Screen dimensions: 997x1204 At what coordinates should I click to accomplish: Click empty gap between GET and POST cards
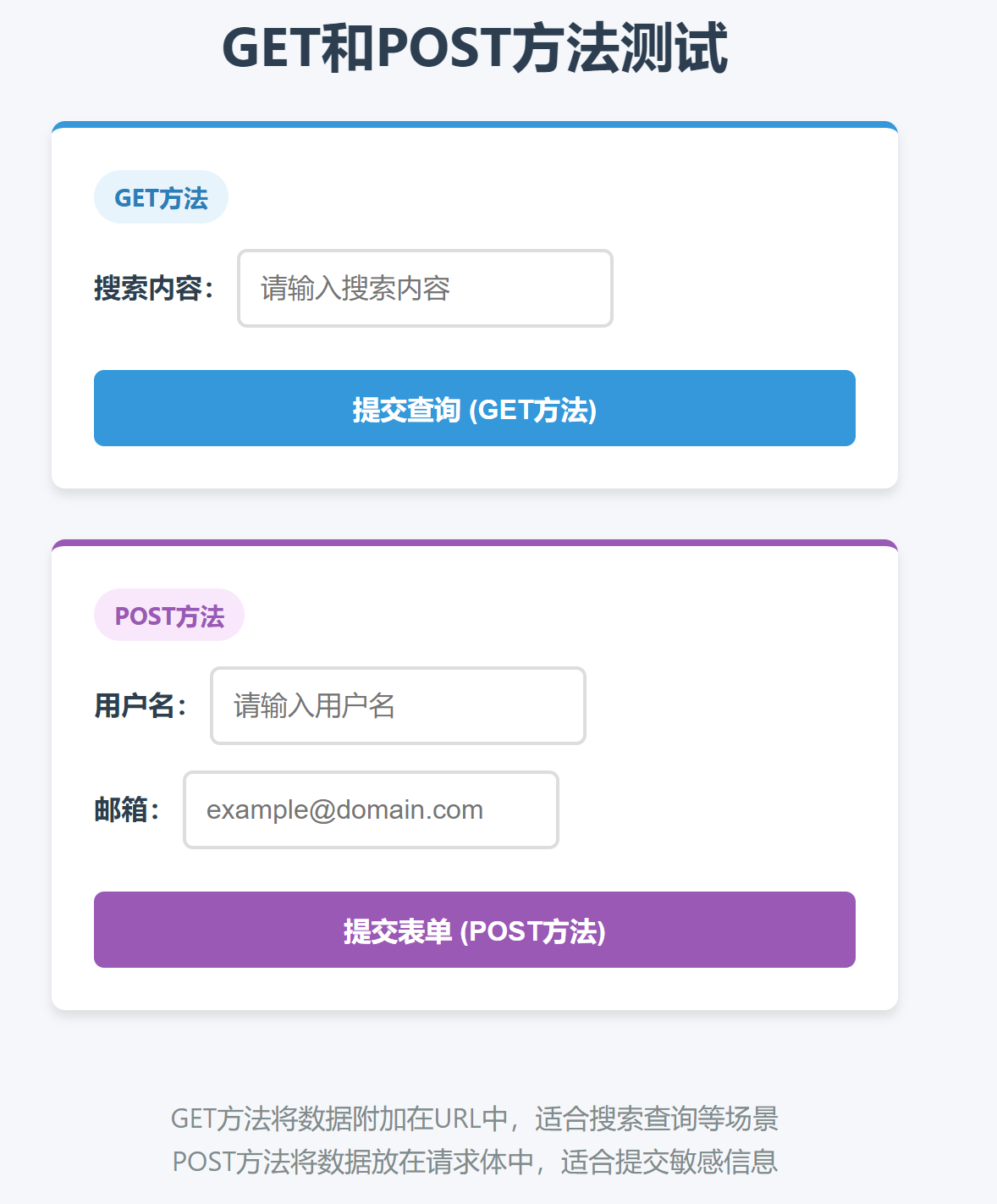(x=475, y=514)
